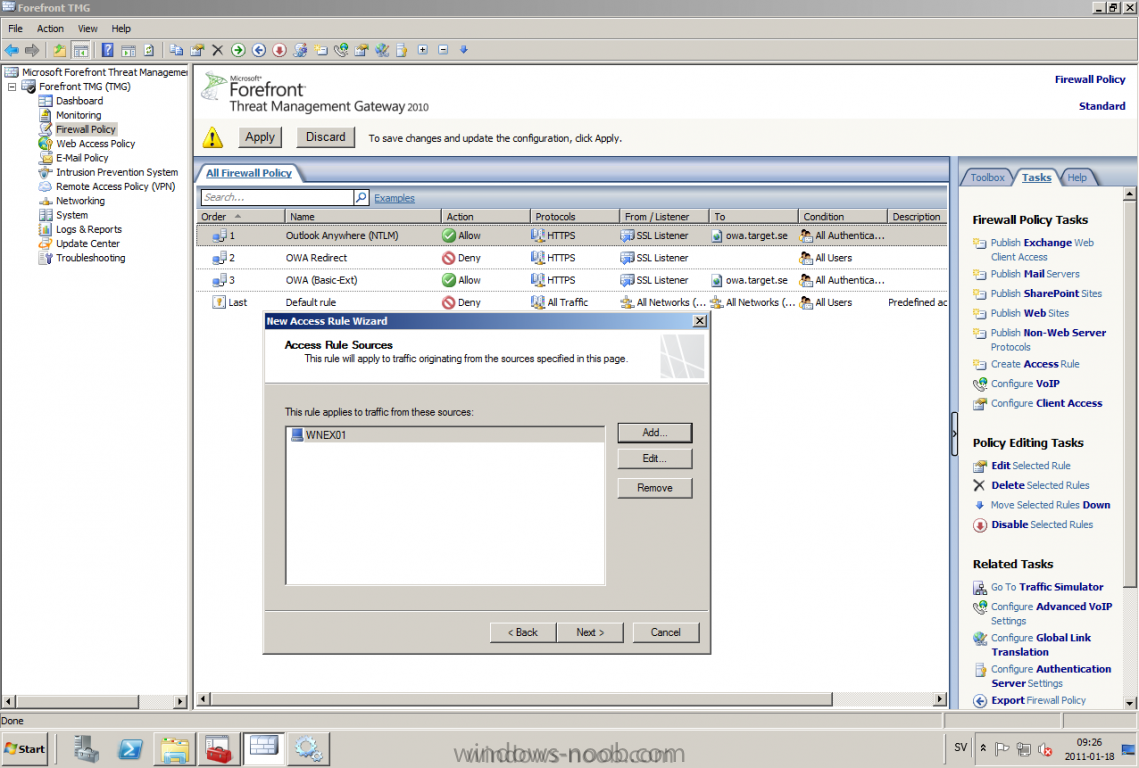Image resolution: width=1139 pixels, height=768 pixels.
Task: Click the Refresh icon in the toolbar
Action: tap(149, 50)
